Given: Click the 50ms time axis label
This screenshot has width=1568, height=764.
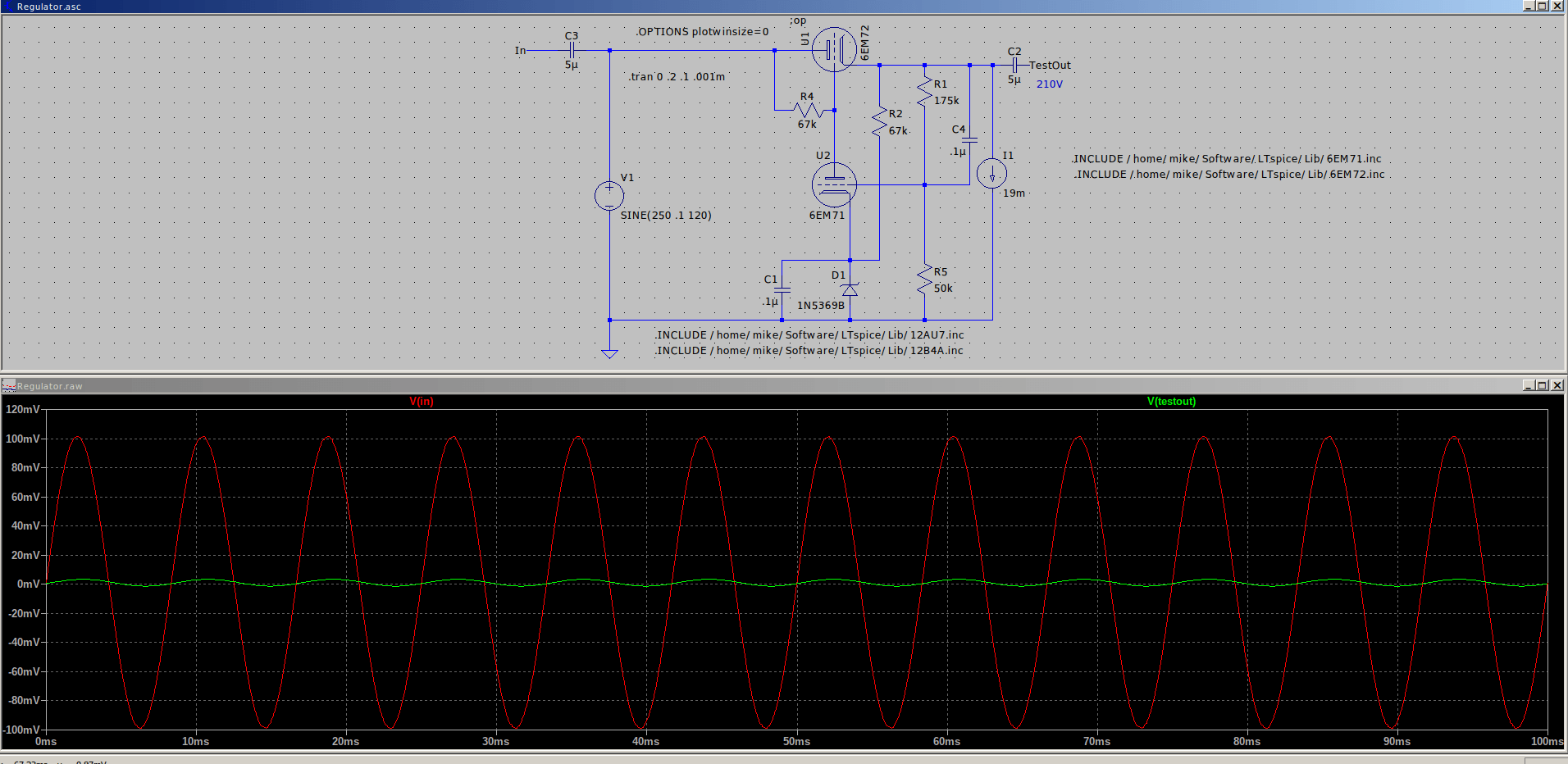Looking at the screenshot, I should click(796, 741).
